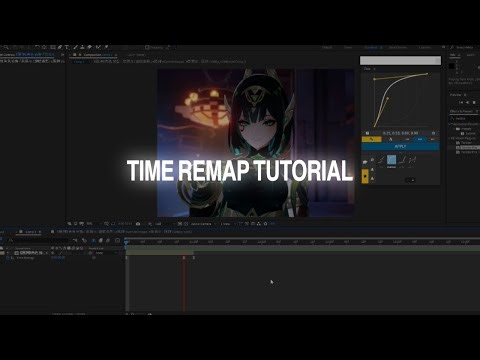
Task: Open the Audio panel tab
Action: pos(470,55)
